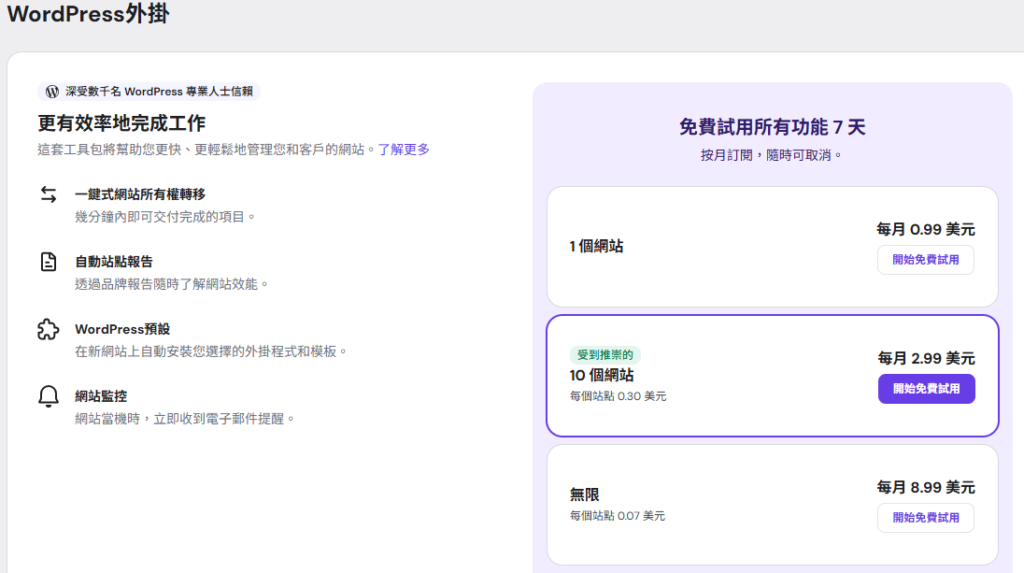
Task: Click the 無限 plan title
Action: [x=584, y=495]
